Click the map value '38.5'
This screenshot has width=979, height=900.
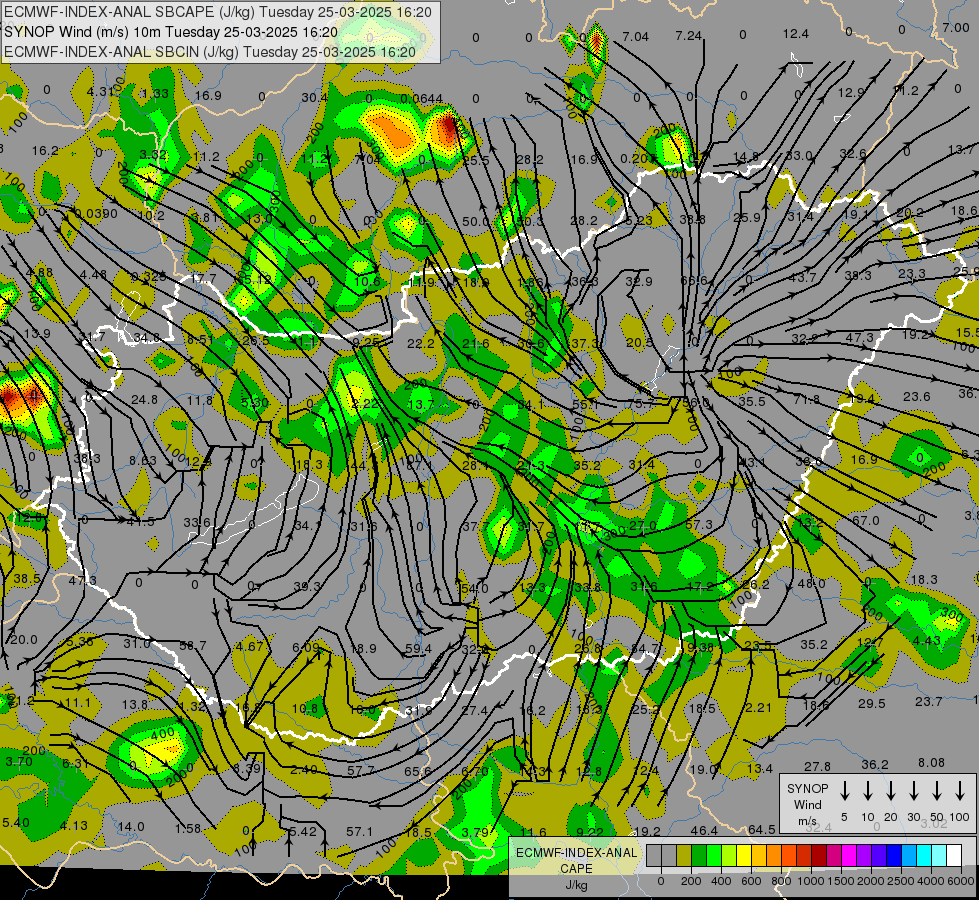(x=27, y=579)
